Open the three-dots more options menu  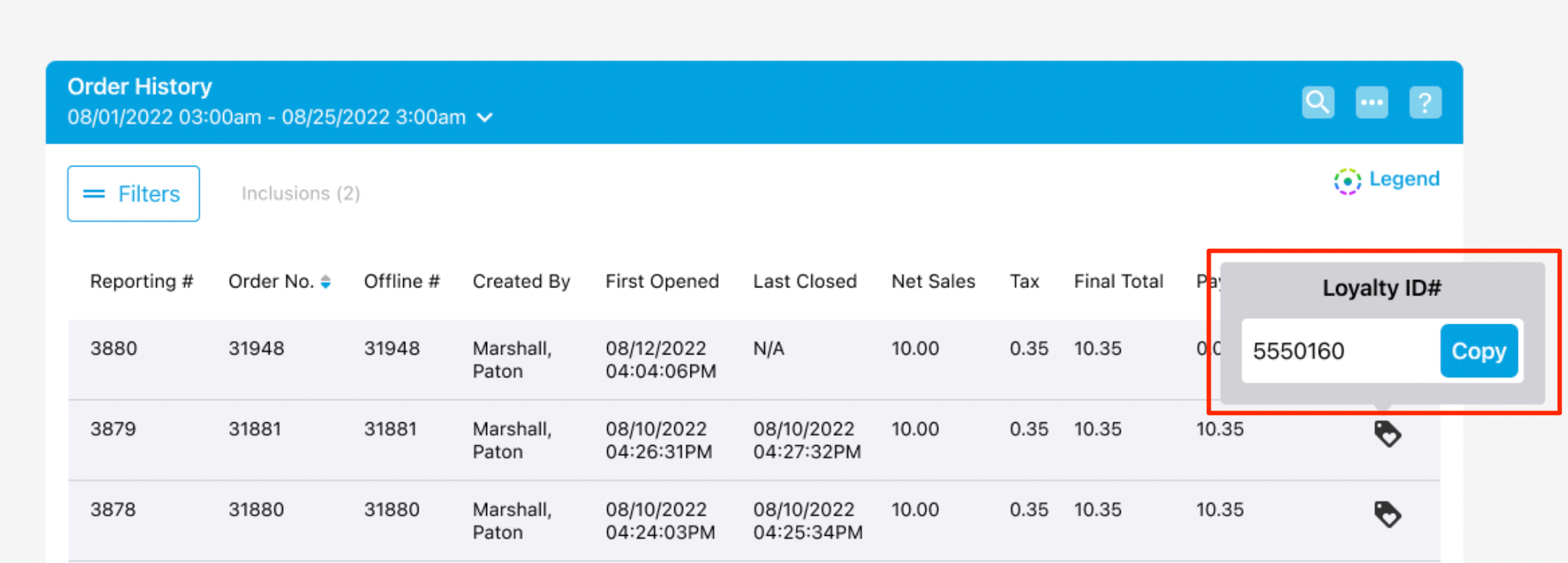[x=1371, y=102]
